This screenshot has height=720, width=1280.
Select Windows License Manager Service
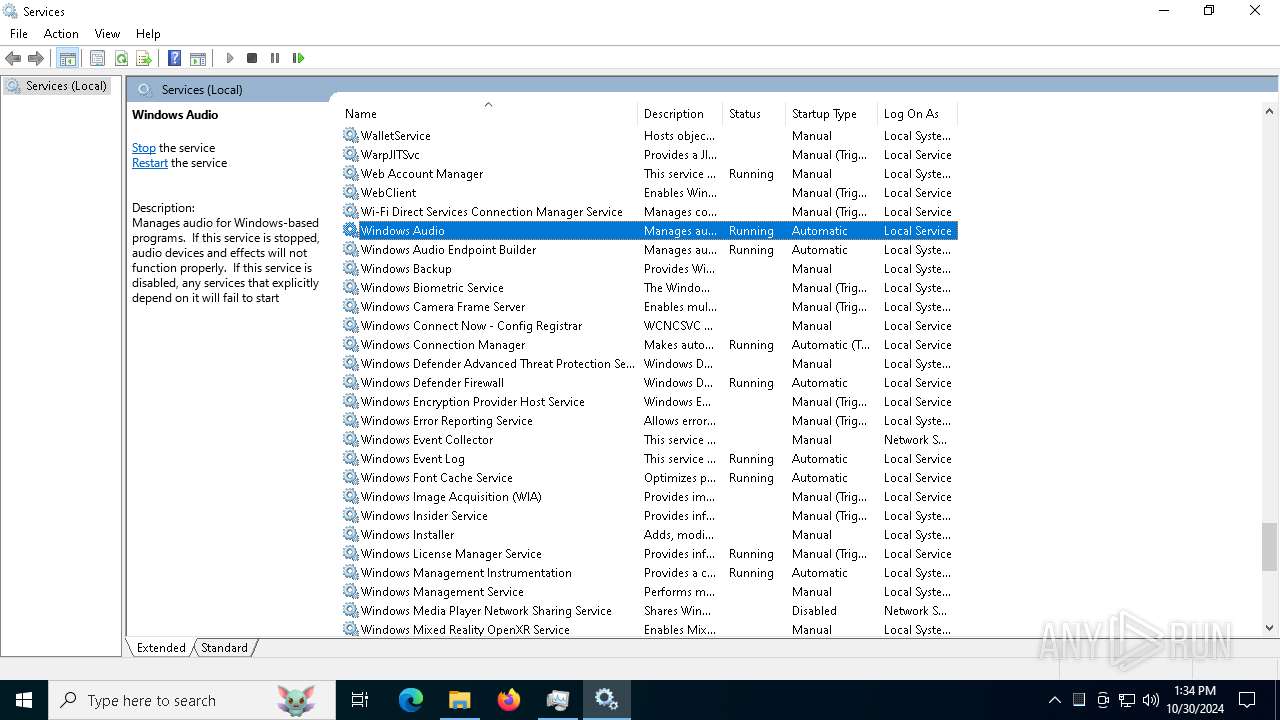point(649,554)
